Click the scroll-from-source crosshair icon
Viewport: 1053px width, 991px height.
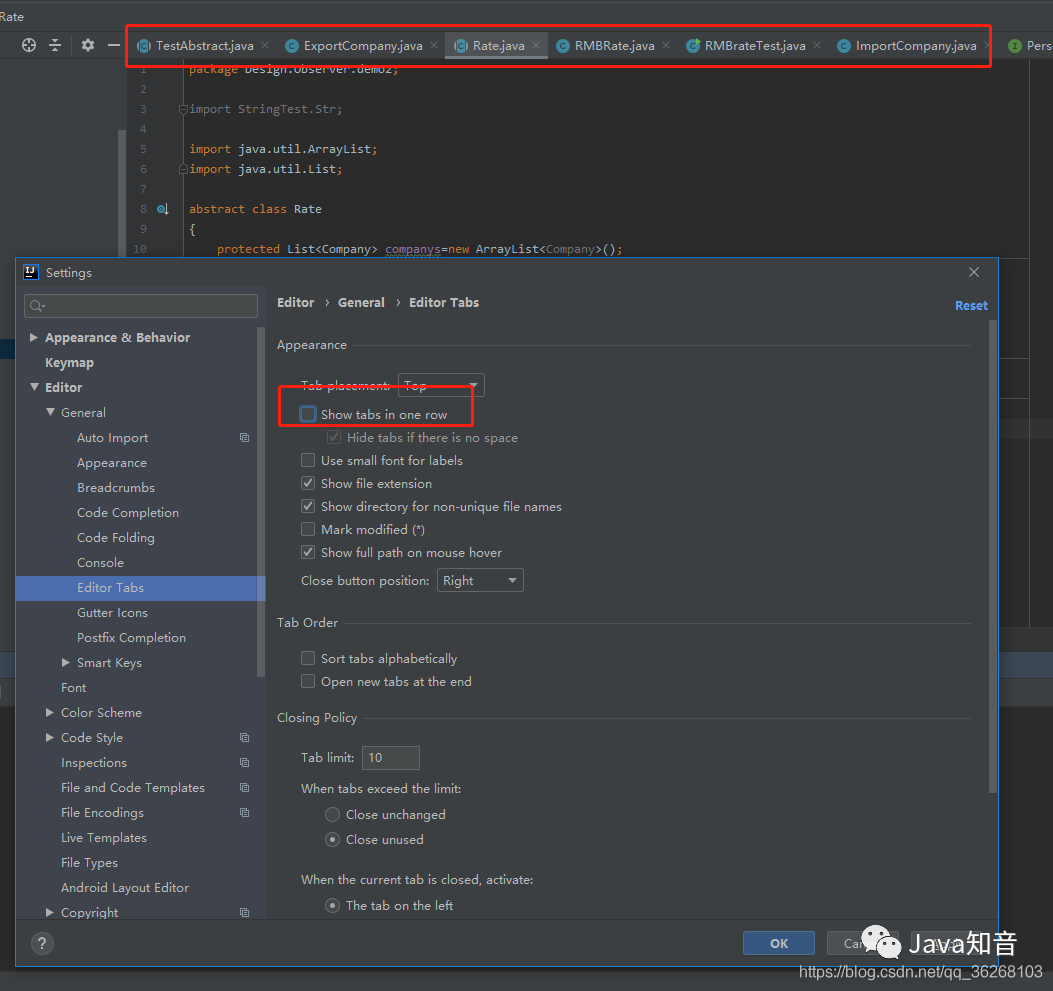point(29,45)
